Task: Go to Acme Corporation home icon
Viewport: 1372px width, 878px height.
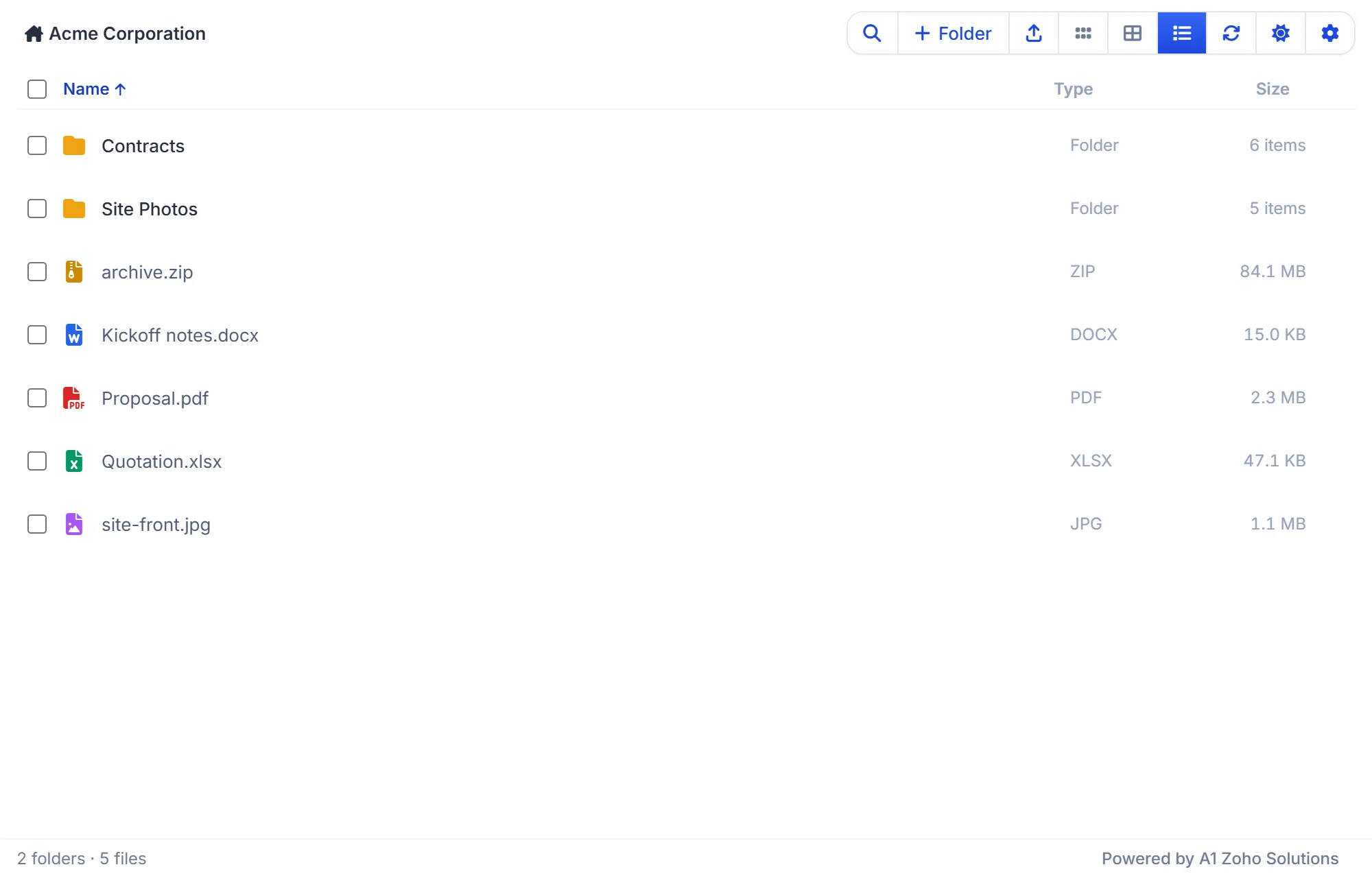Action: pos(34,34)
